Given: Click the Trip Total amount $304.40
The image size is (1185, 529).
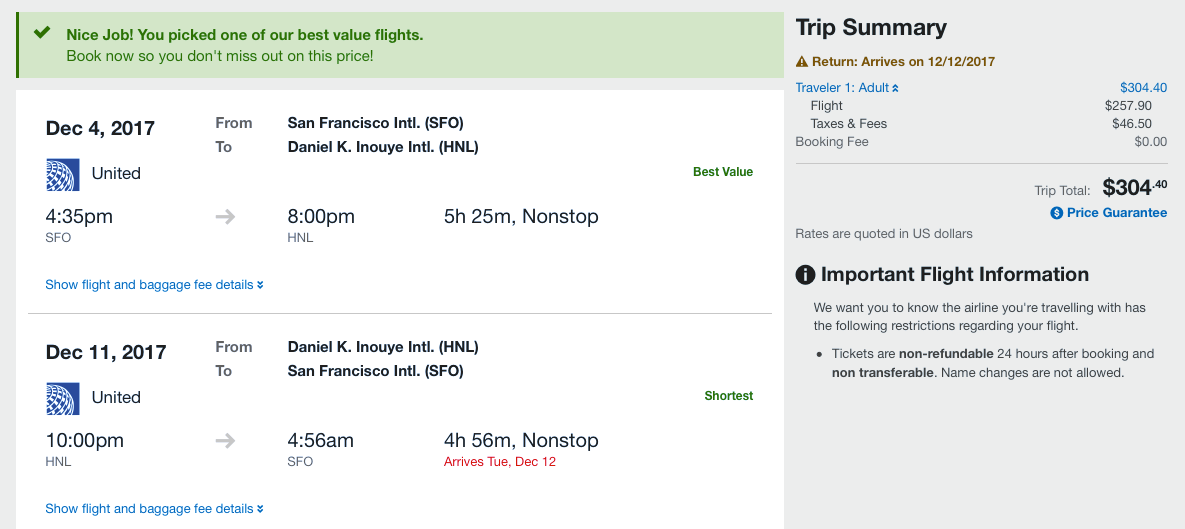Looking at the screenshot, I should click(x=1134, y=187).
